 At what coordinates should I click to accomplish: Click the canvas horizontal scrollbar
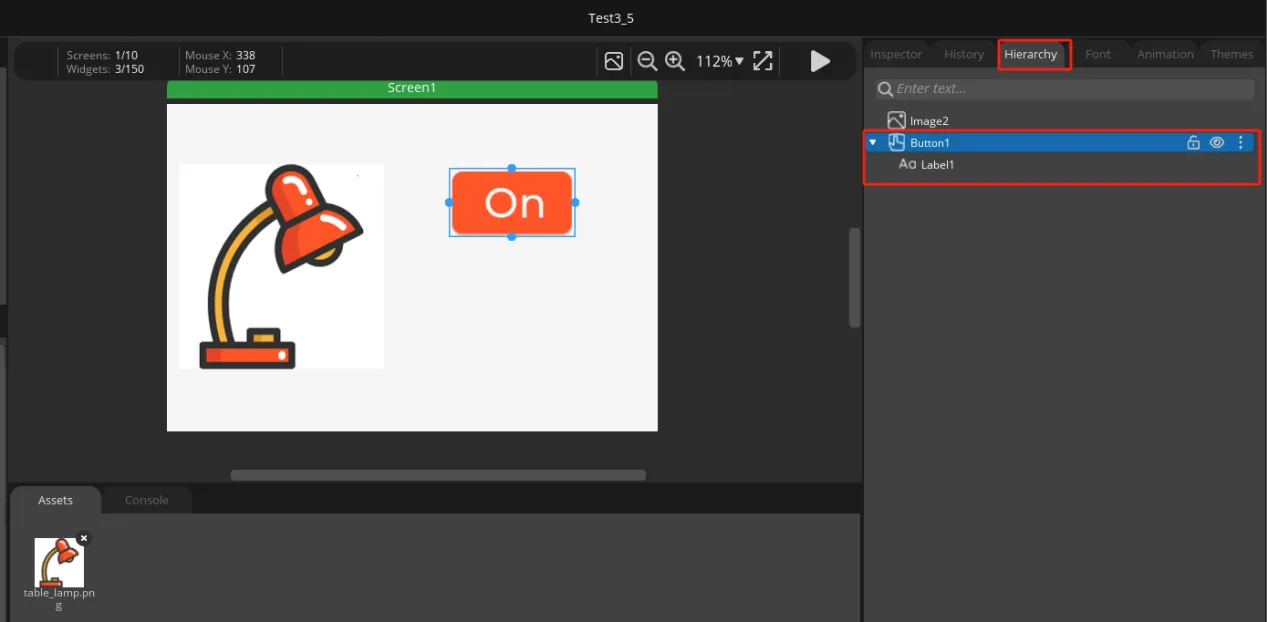[x=438, y=475]
